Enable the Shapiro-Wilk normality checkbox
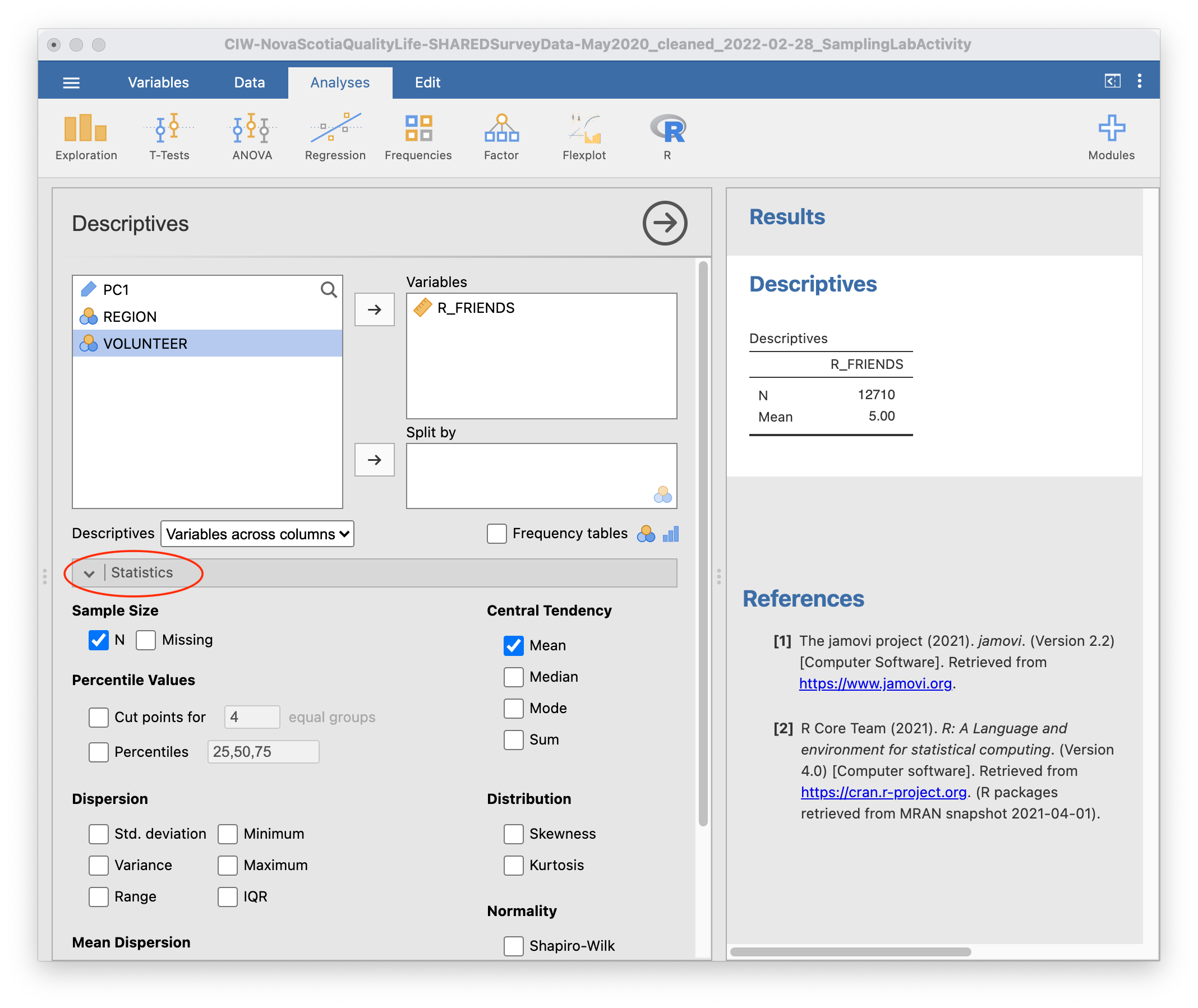This screenshot has width=1198, height=1008. [x=513, y=946]
